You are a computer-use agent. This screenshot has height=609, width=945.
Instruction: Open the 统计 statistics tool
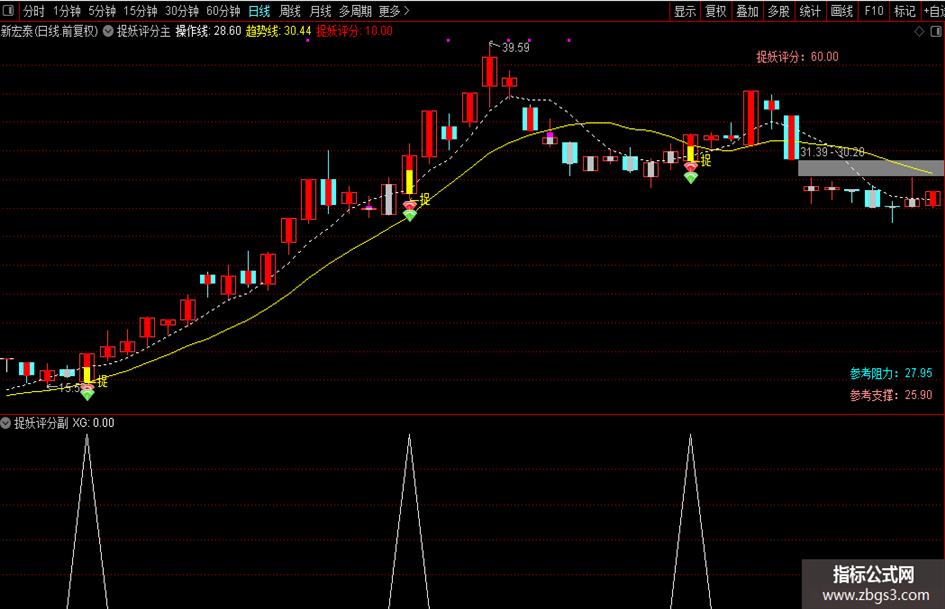pyautogui.click(x=810, y=11)
